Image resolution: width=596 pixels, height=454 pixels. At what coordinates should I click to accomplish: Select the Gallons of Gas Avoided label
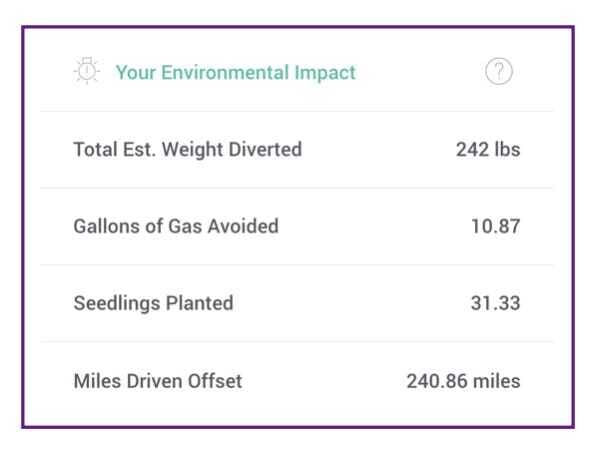176,226
